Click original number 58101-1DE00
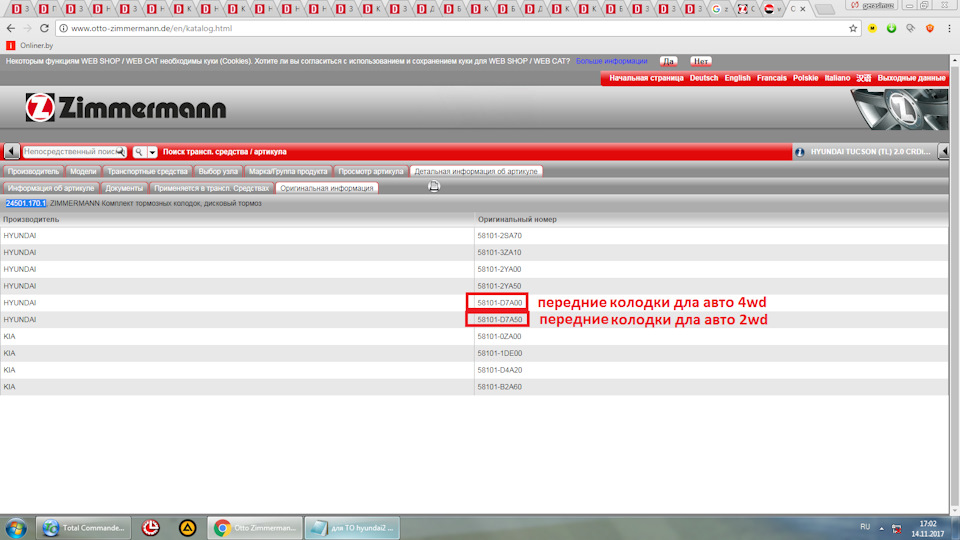Image resolution: width=960 pixels, height=540 pixels. pyautogui.click(x=500, y=353)
